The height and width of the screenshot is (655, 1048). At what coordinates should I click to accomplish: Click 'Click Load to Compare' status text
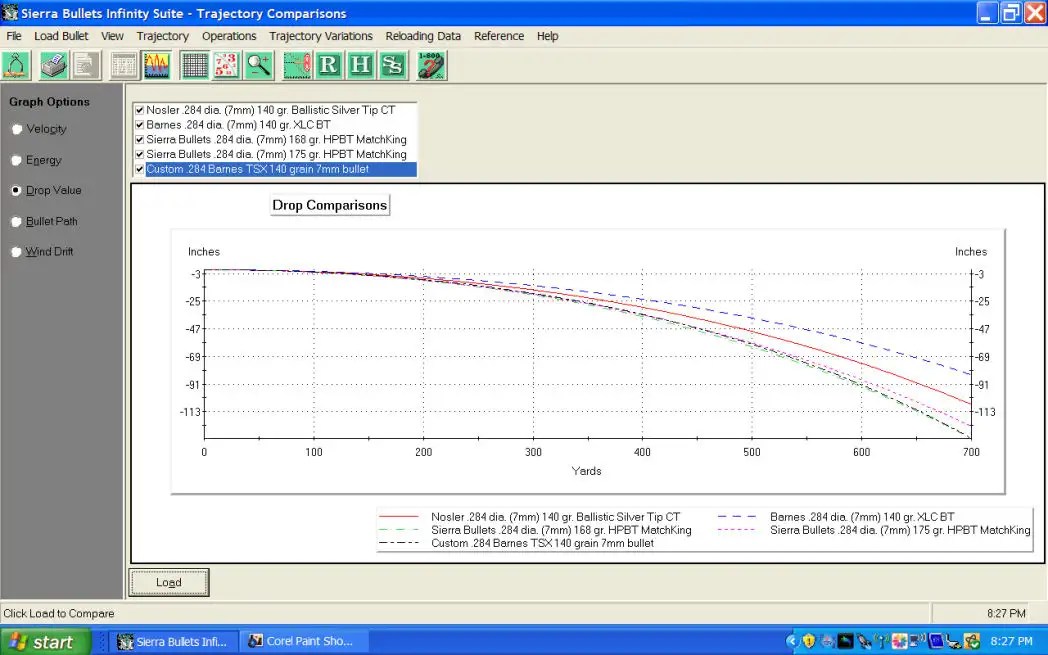click(x=59, y=614)
